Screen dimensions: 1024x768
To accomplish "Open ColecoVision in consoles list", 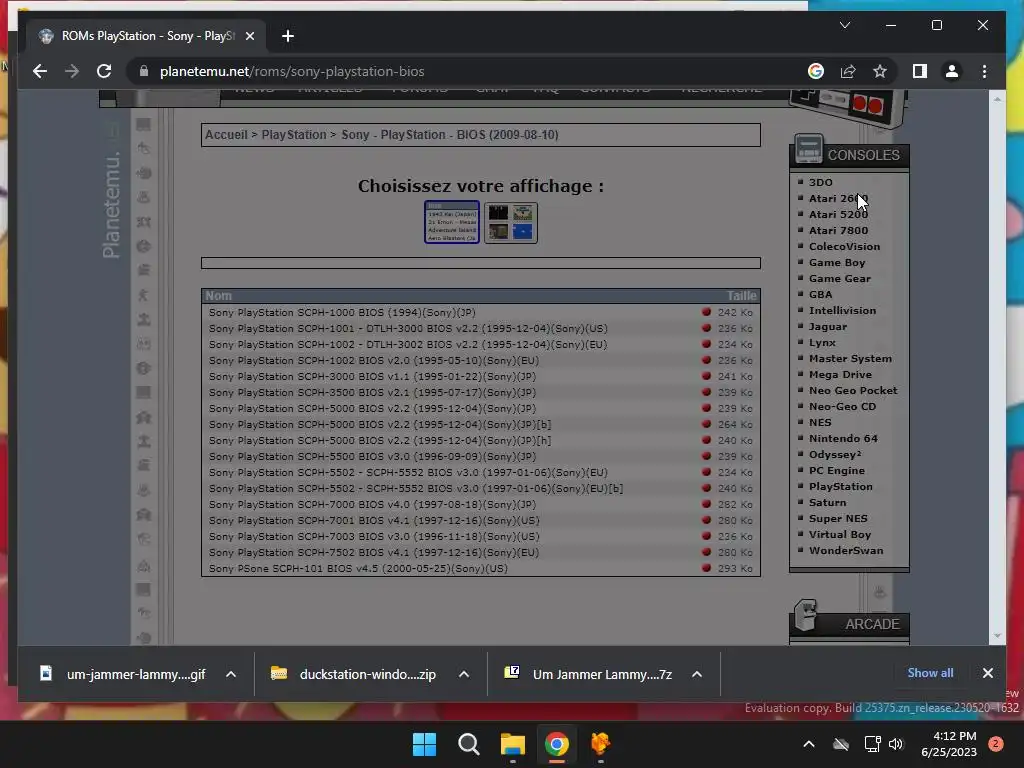I will [844, 246].
